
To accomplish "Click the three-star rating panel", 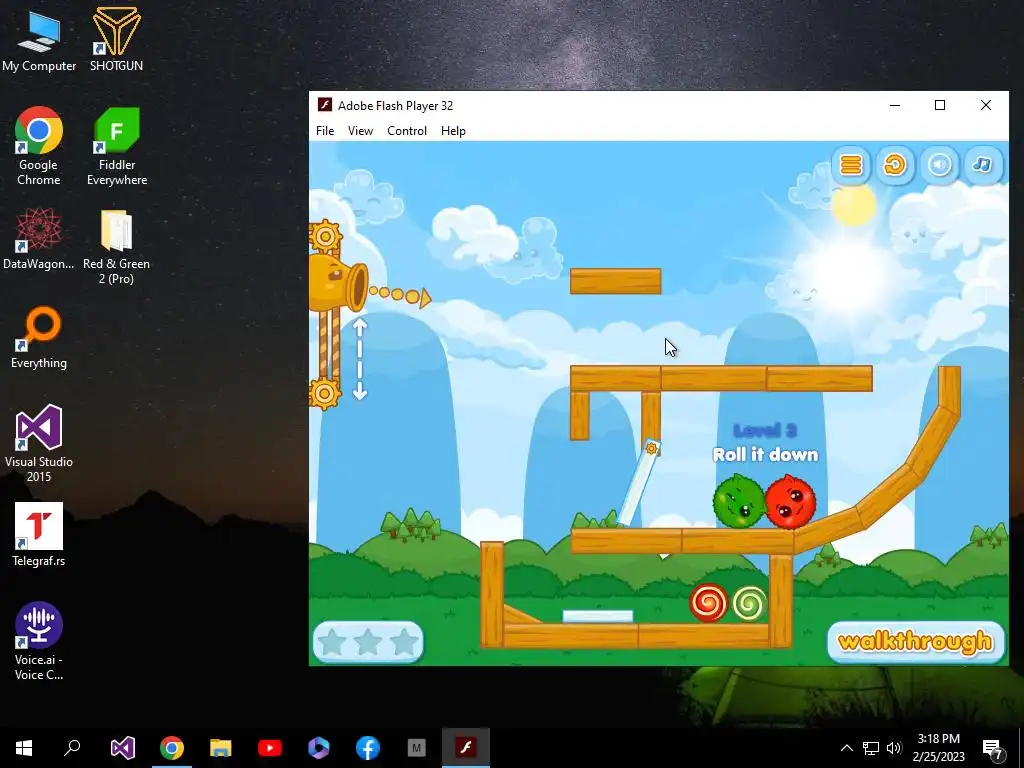I will coord(368,641).
